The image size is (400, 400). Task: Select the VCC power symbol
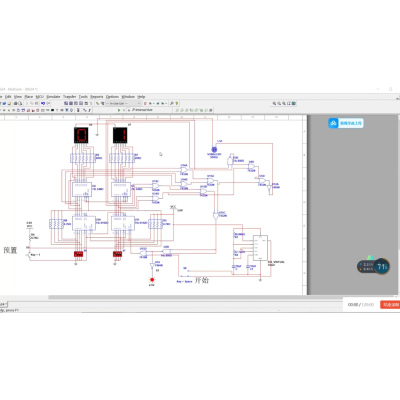click(173, 208)
